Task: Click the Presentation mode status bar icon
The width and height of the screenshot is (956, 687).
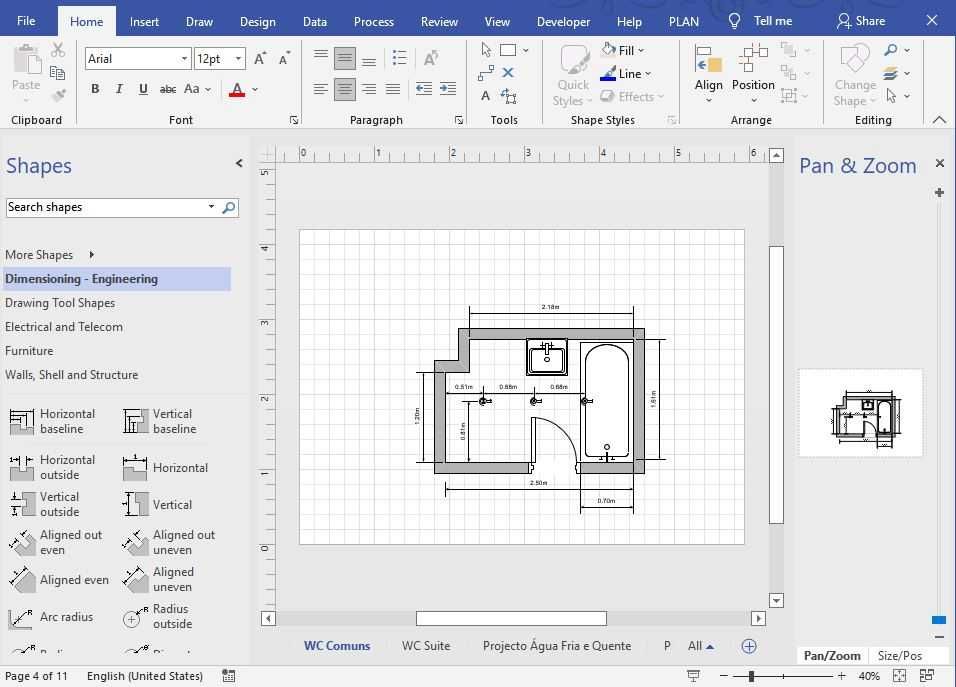Action: (x=693, y=675)
